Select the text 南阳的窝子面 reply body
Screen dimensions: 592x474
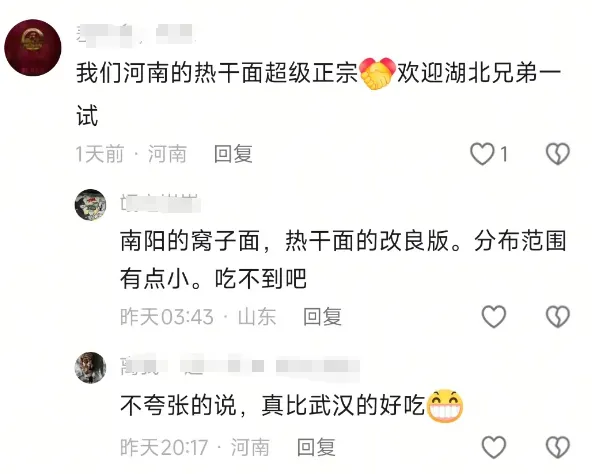tap(343, 260)
